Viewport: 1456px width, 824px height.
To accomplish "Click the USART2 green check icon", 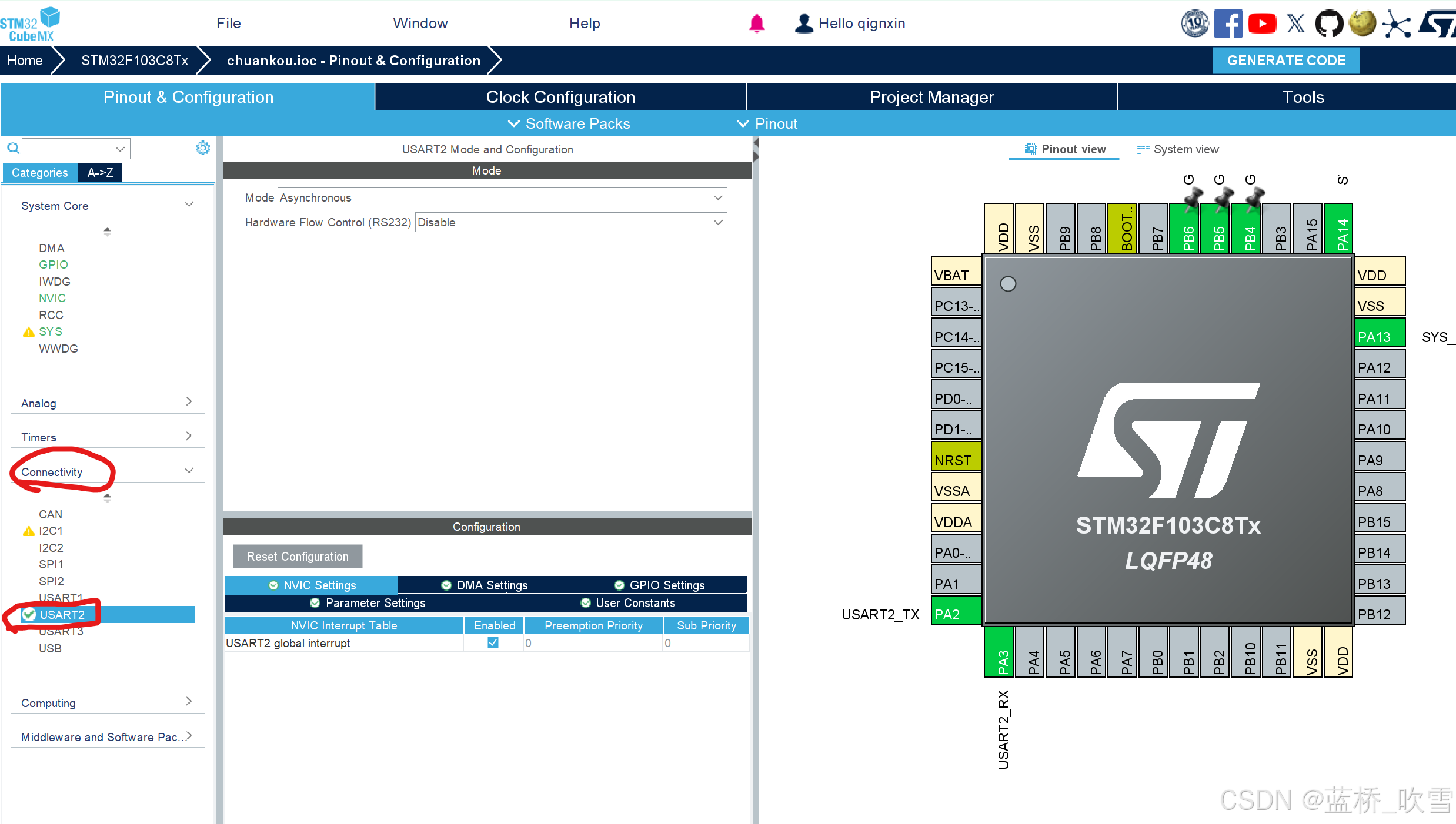I will tap(29, 615).
